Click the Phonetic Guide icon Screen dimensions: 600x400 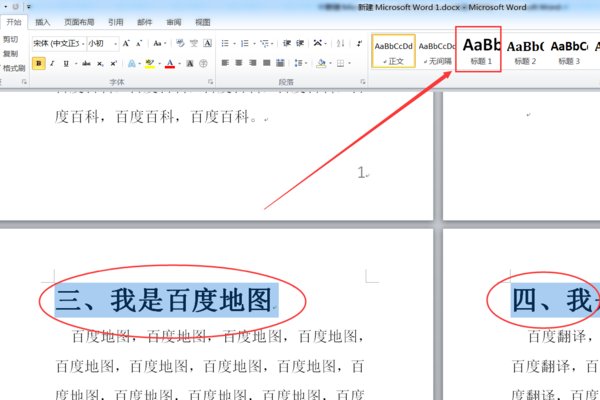coord(194,43)
